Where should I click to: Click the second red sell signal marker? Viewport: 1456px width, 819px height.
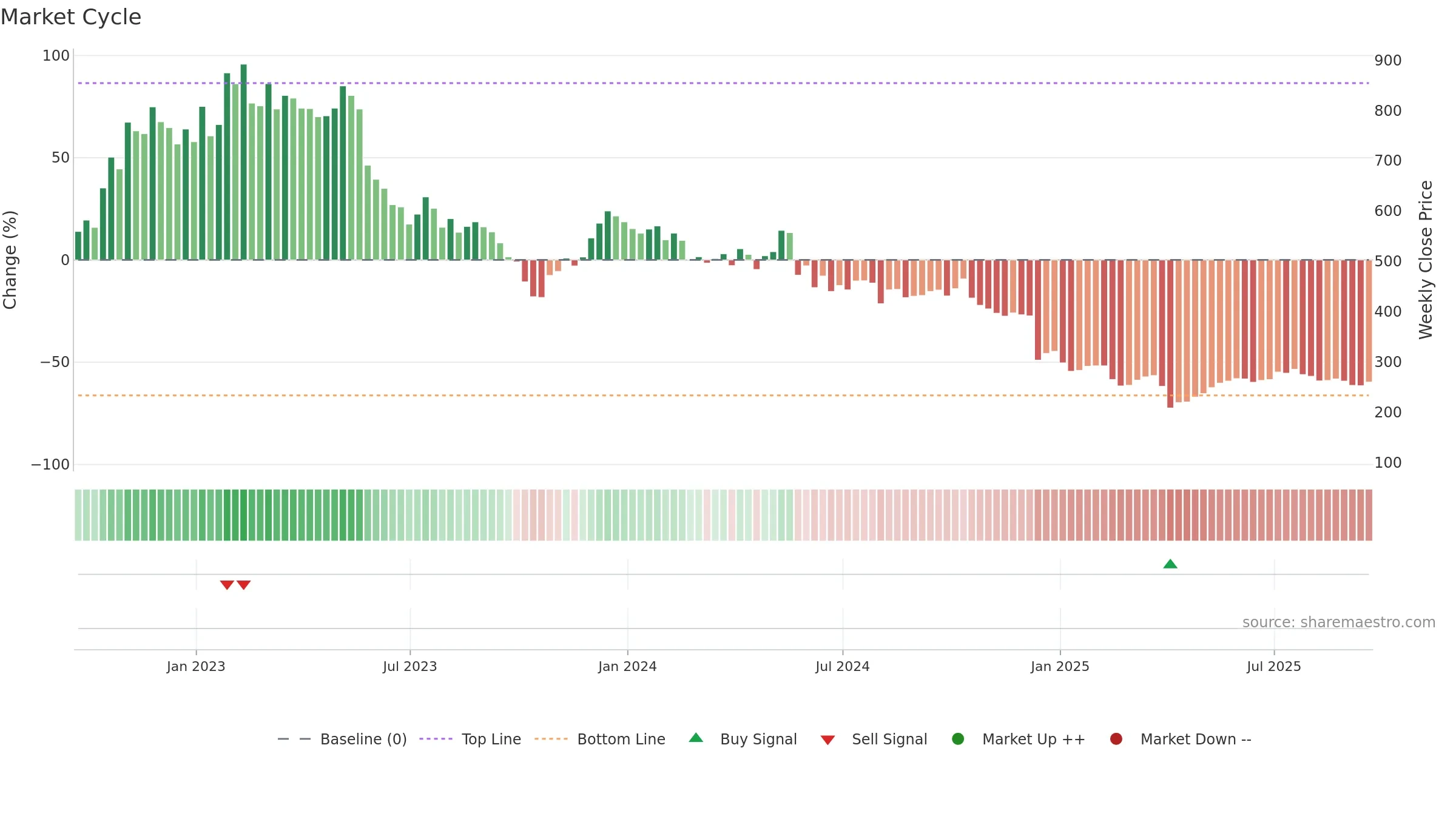243,585
